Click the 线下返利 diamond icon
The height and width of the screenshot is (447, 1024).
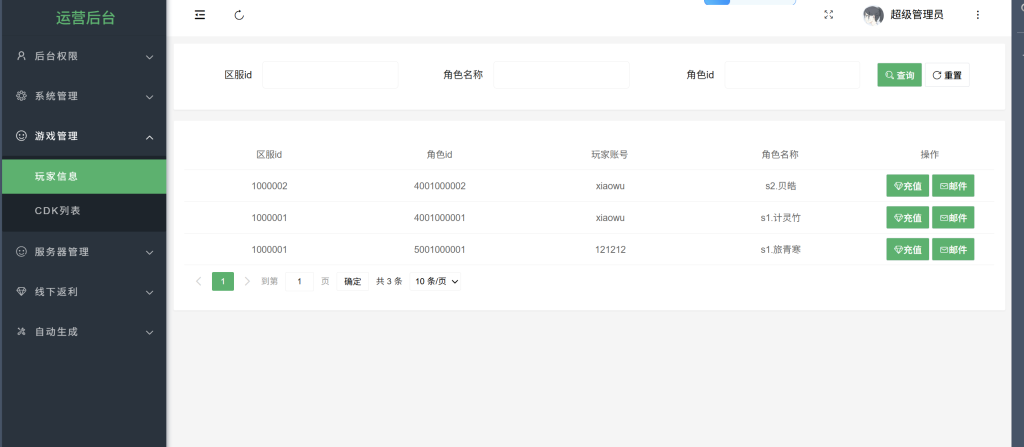[21, 292]
